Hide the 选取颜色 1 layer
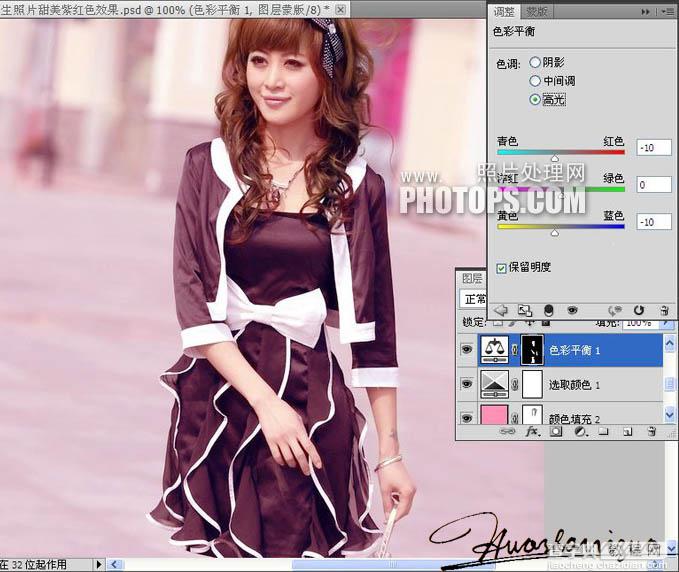 (x=467, y=384)
